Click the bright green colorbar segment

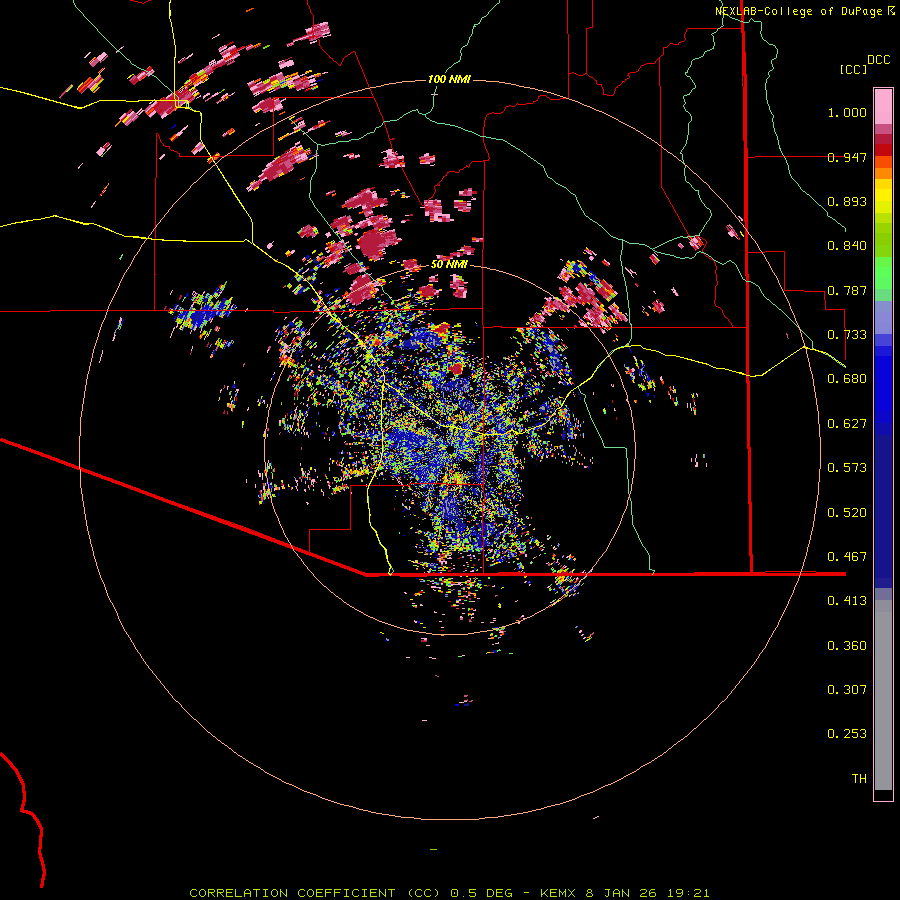coord(883,273)
